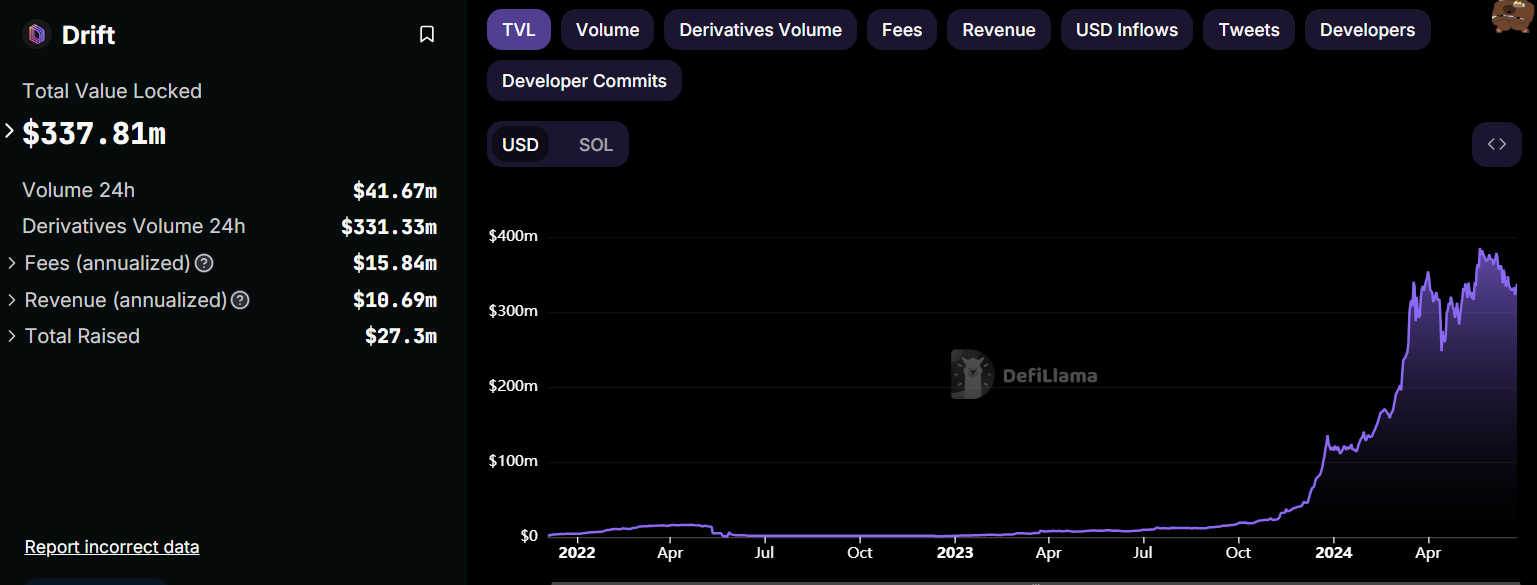The image size is (1537, 585).
Task: Click the Report incorrect data link
Action: [112, 547]
